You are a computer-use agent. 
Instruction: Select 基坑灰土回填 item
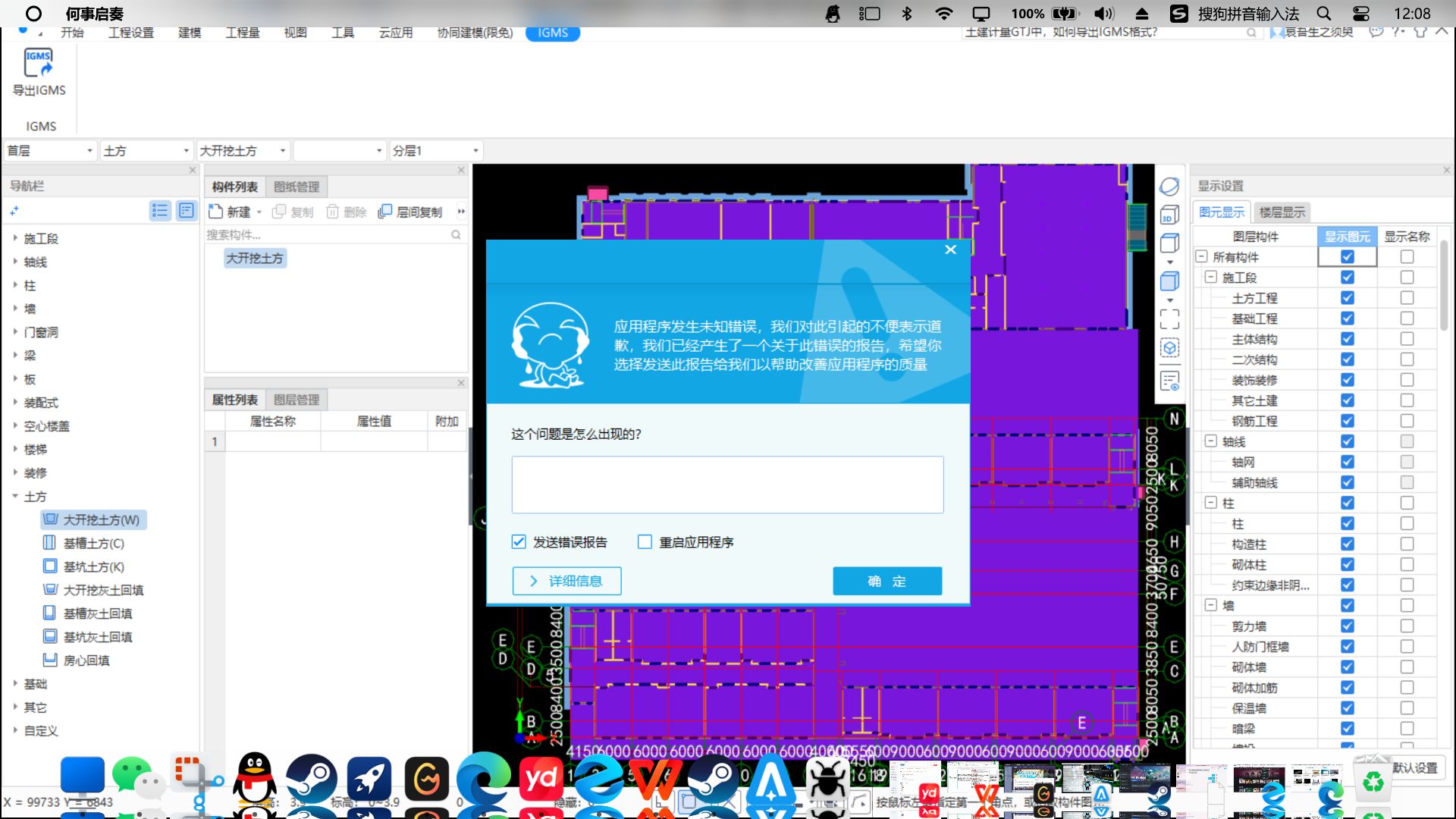(88, 637)
